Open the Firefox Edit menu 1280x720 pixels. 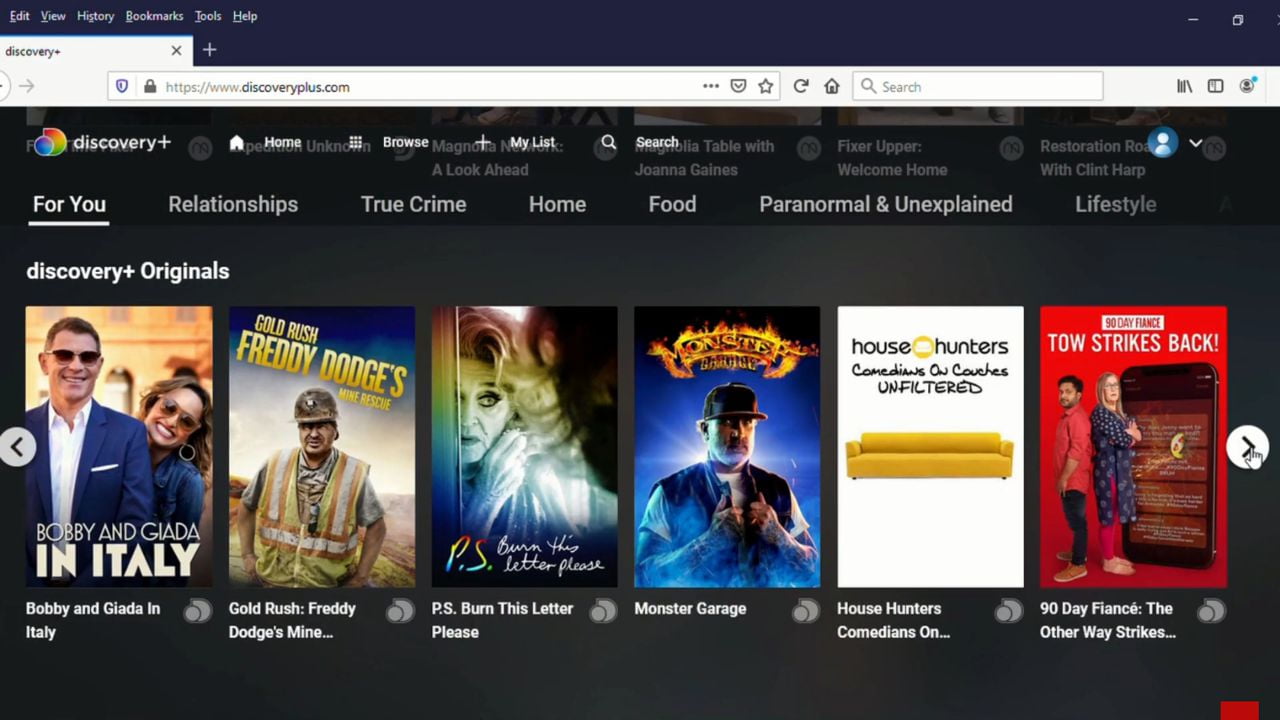pyautogui.click(x=19, y=16)
